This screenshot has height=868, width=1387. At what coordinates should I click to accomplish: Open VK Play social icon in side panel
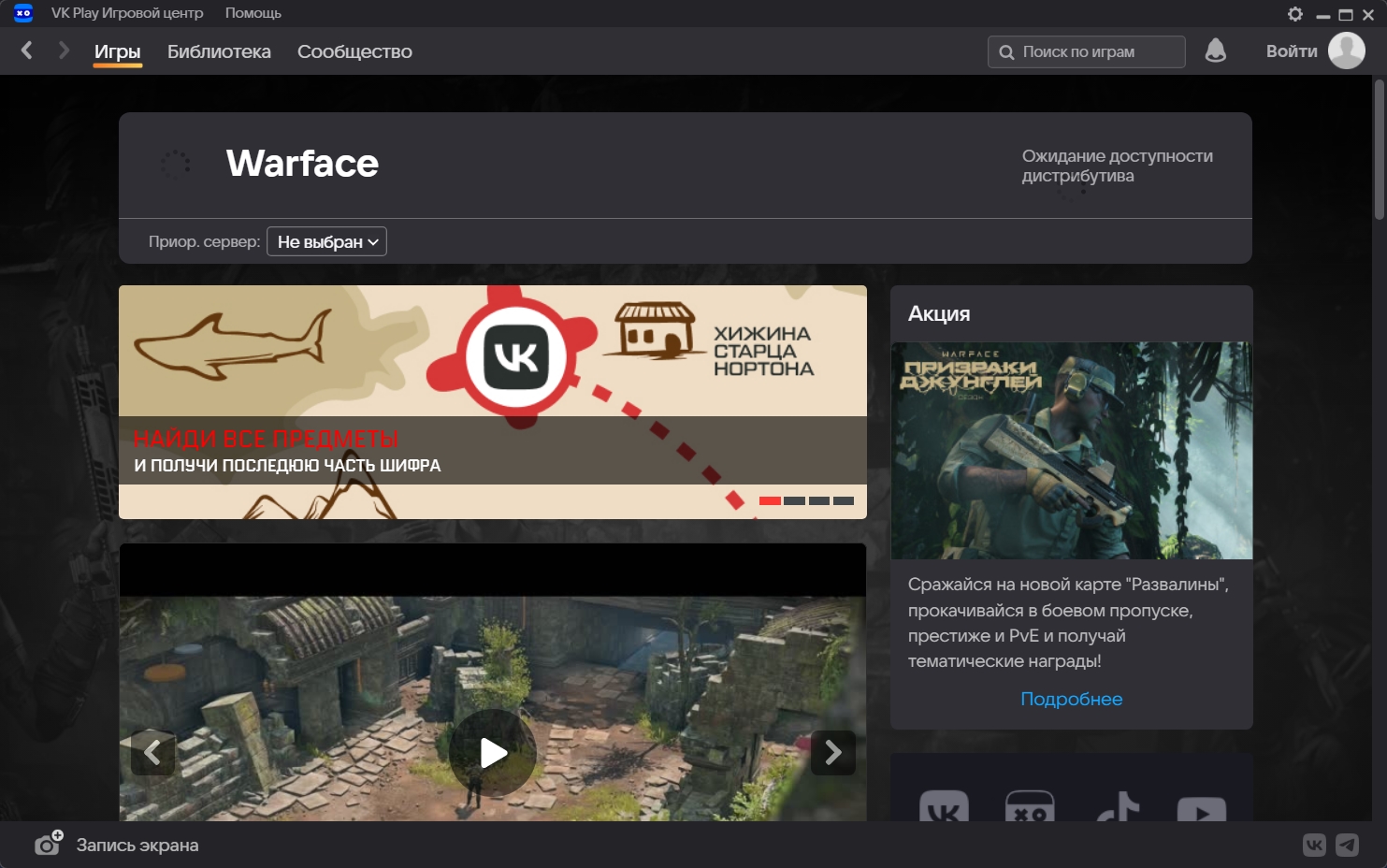(x=1030, y=808)
